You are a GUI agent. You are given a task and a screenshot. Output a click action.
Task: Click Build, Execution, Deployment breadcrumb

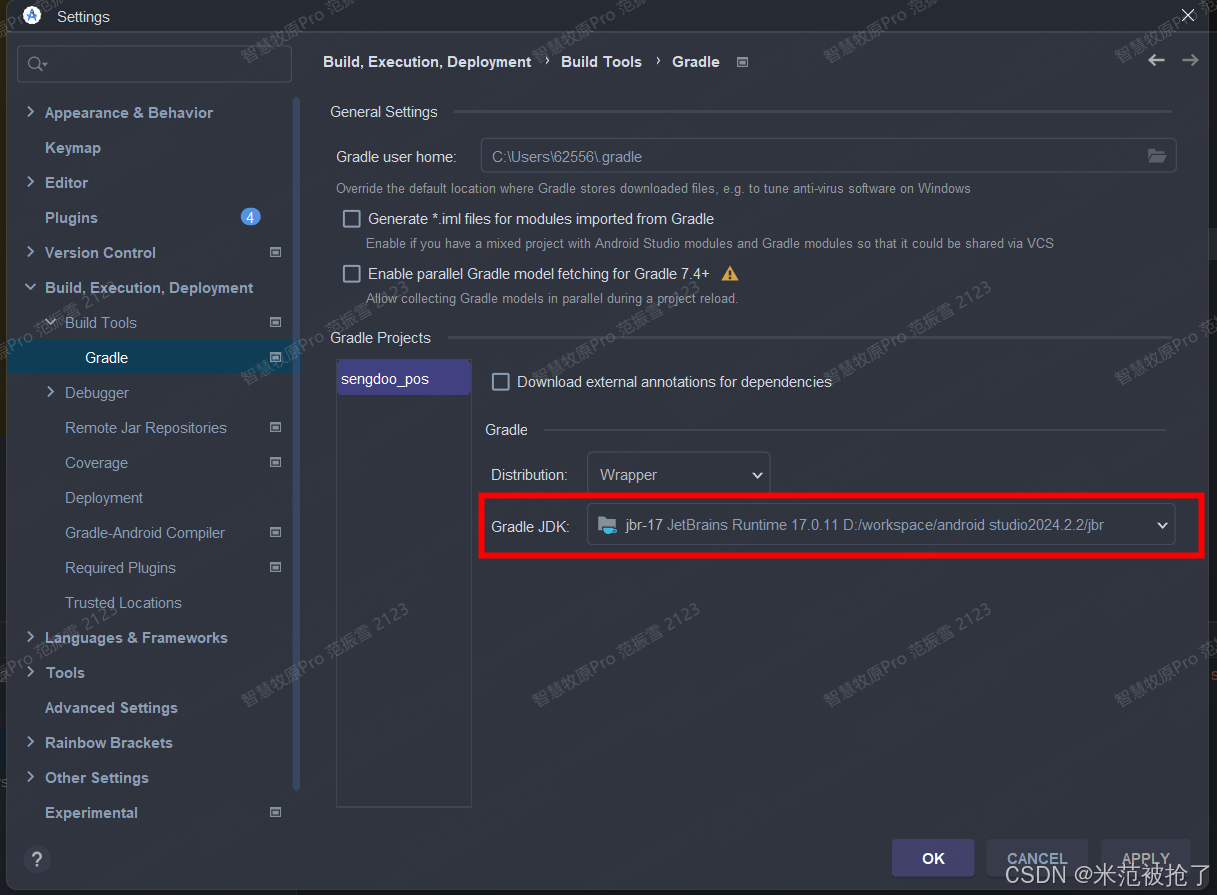click(427, 61)
